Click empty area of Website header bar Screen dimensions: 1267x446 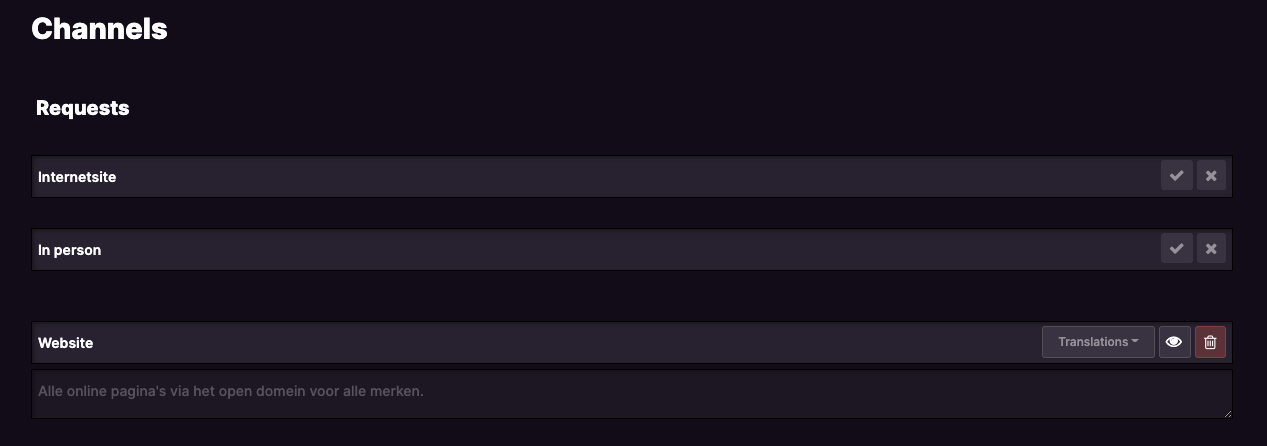(x=560, y=343)
